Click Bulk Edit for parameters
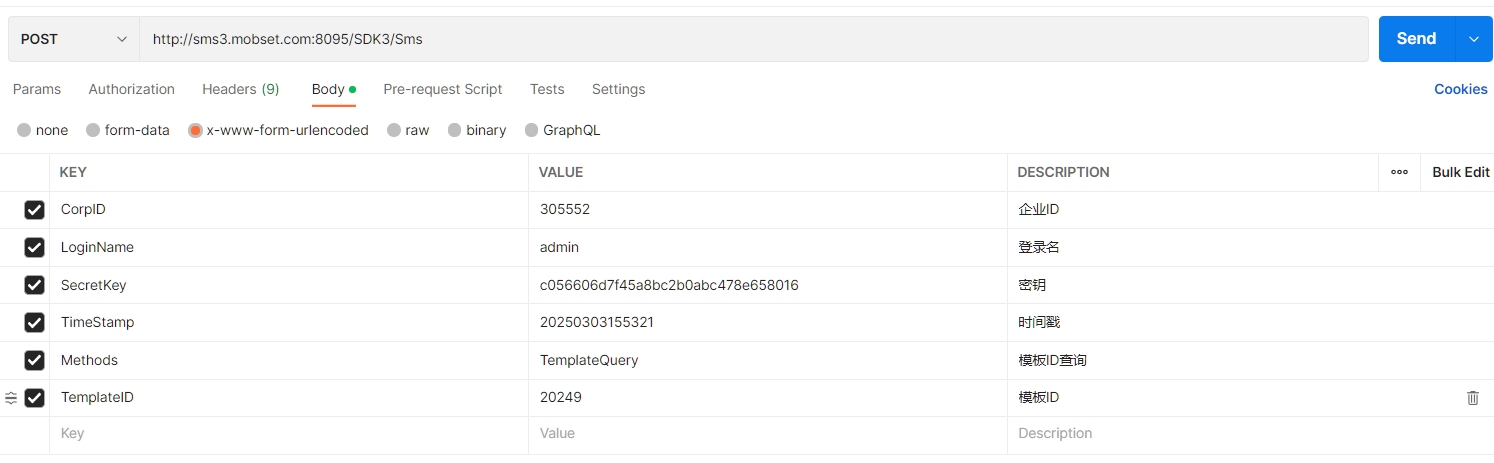1494x463 pixels. coord(1460,172)
